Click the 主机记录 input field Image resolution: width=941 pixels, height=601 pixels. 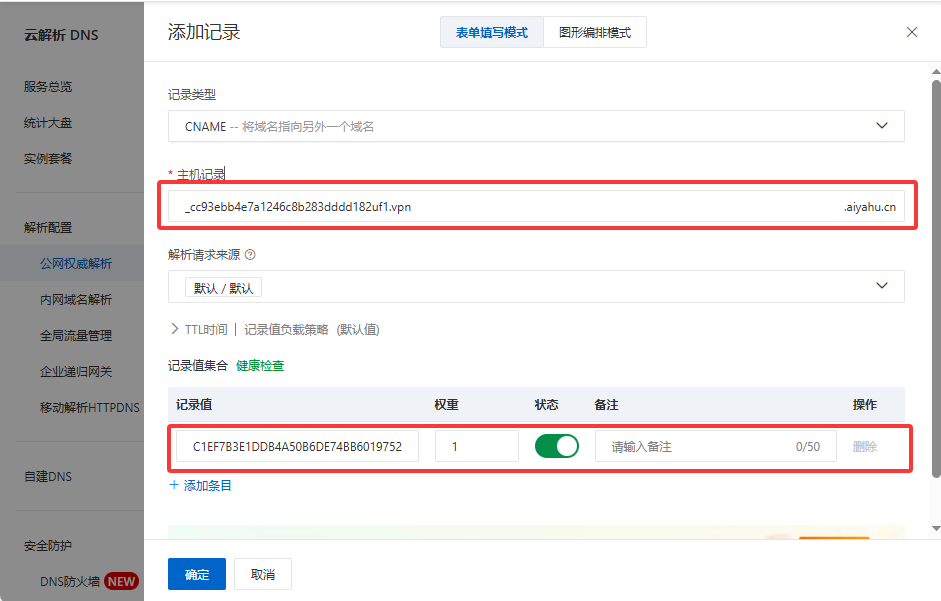tap(500, 207)
